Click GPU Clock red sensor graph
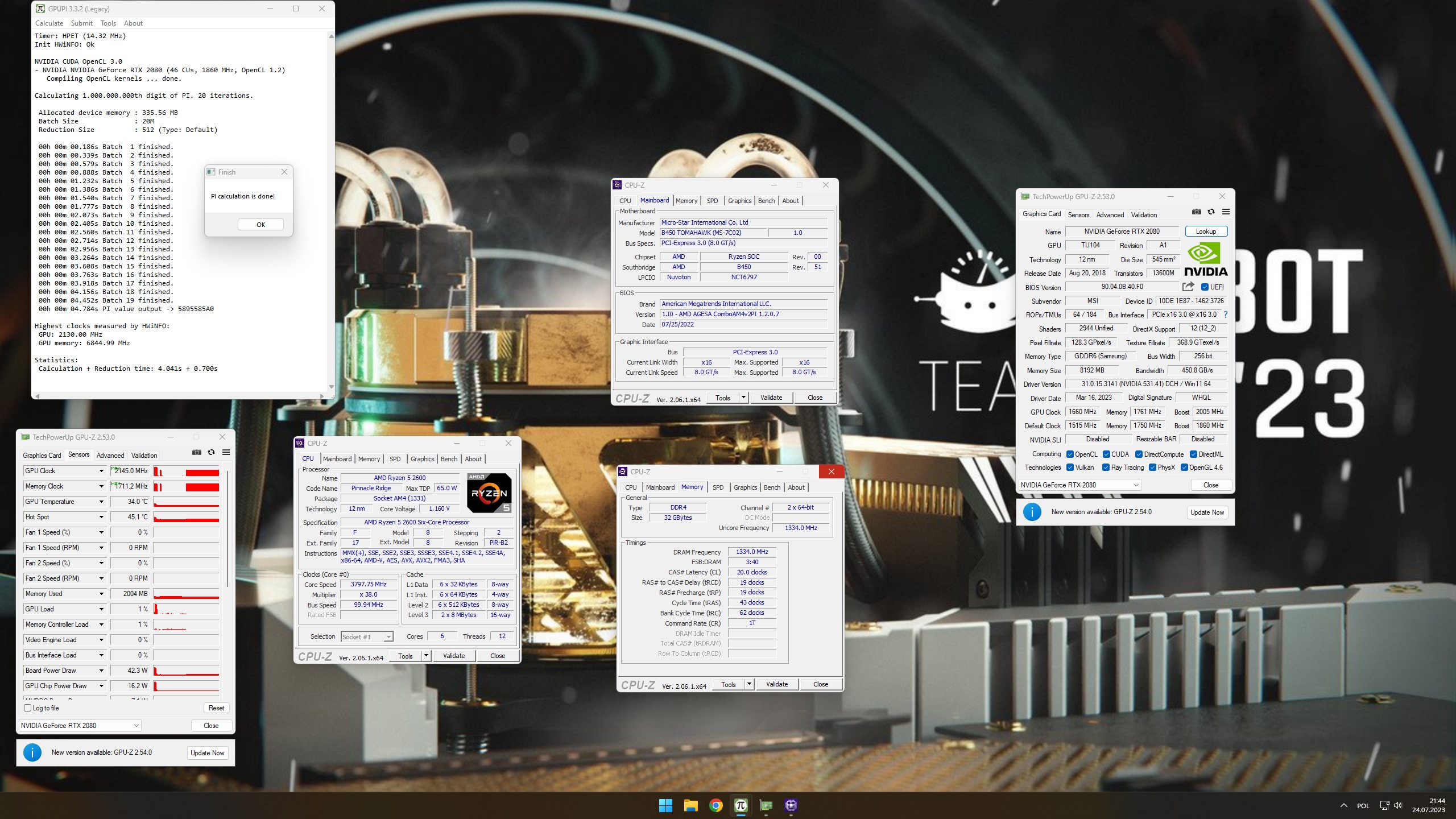 (x=186, y=471)
